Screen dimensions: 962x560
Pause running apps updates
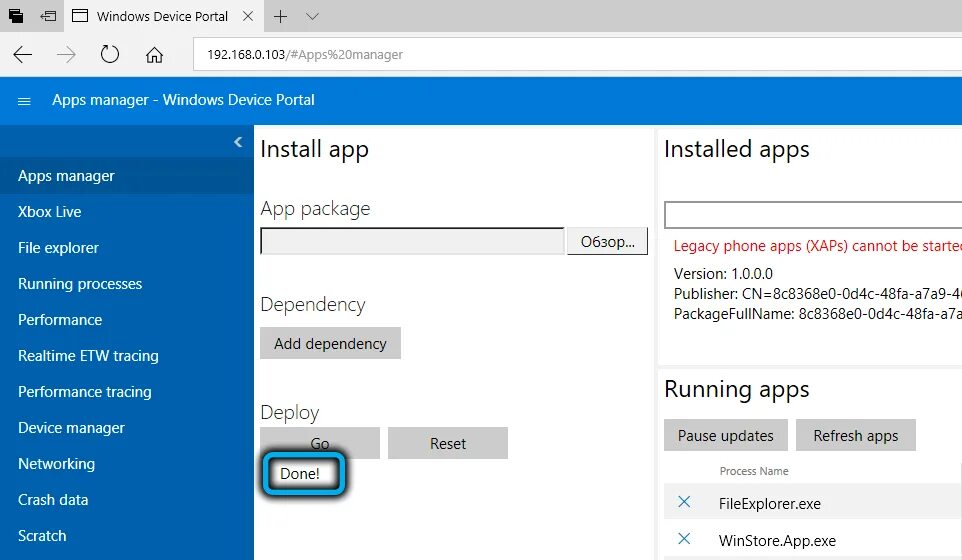click(725, 436)
